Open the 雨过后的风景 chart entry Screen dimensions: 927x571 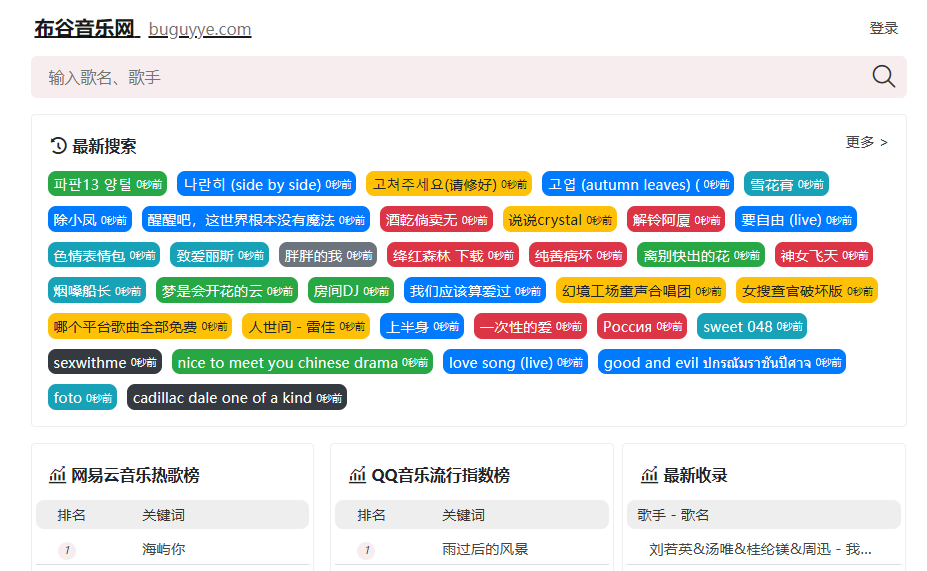tap(485, 549)
